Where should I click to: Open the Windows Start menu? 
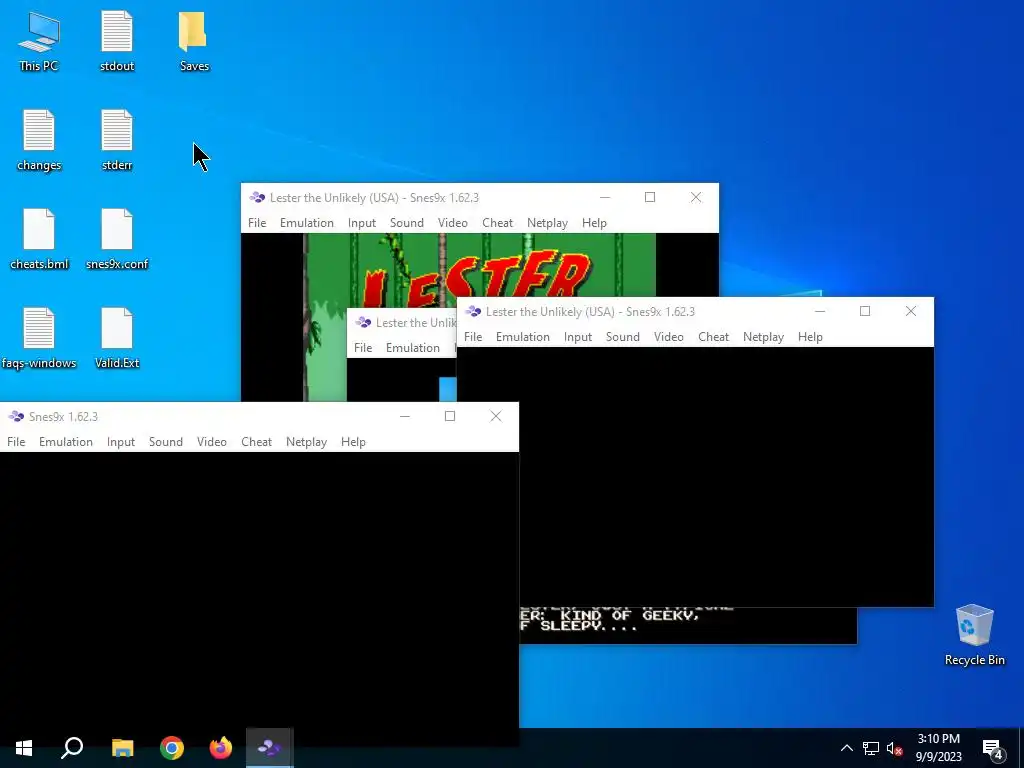click(x=24, y=748)
